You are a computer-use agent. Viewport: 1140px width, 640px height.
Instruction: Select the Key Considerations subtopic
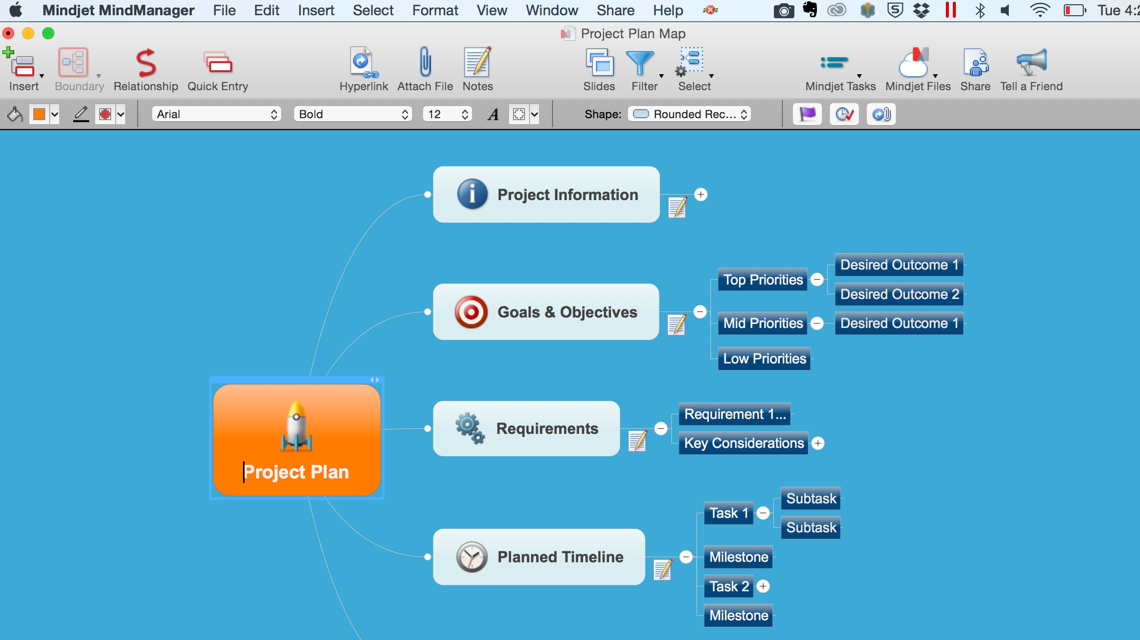point(744,443)
